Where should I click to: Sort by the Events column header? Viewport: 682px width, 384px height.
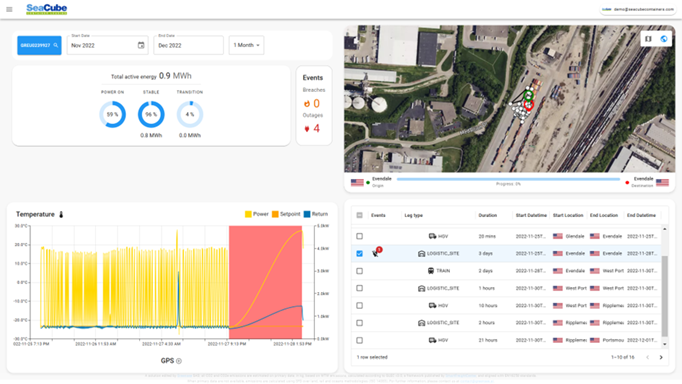point(378,215)
